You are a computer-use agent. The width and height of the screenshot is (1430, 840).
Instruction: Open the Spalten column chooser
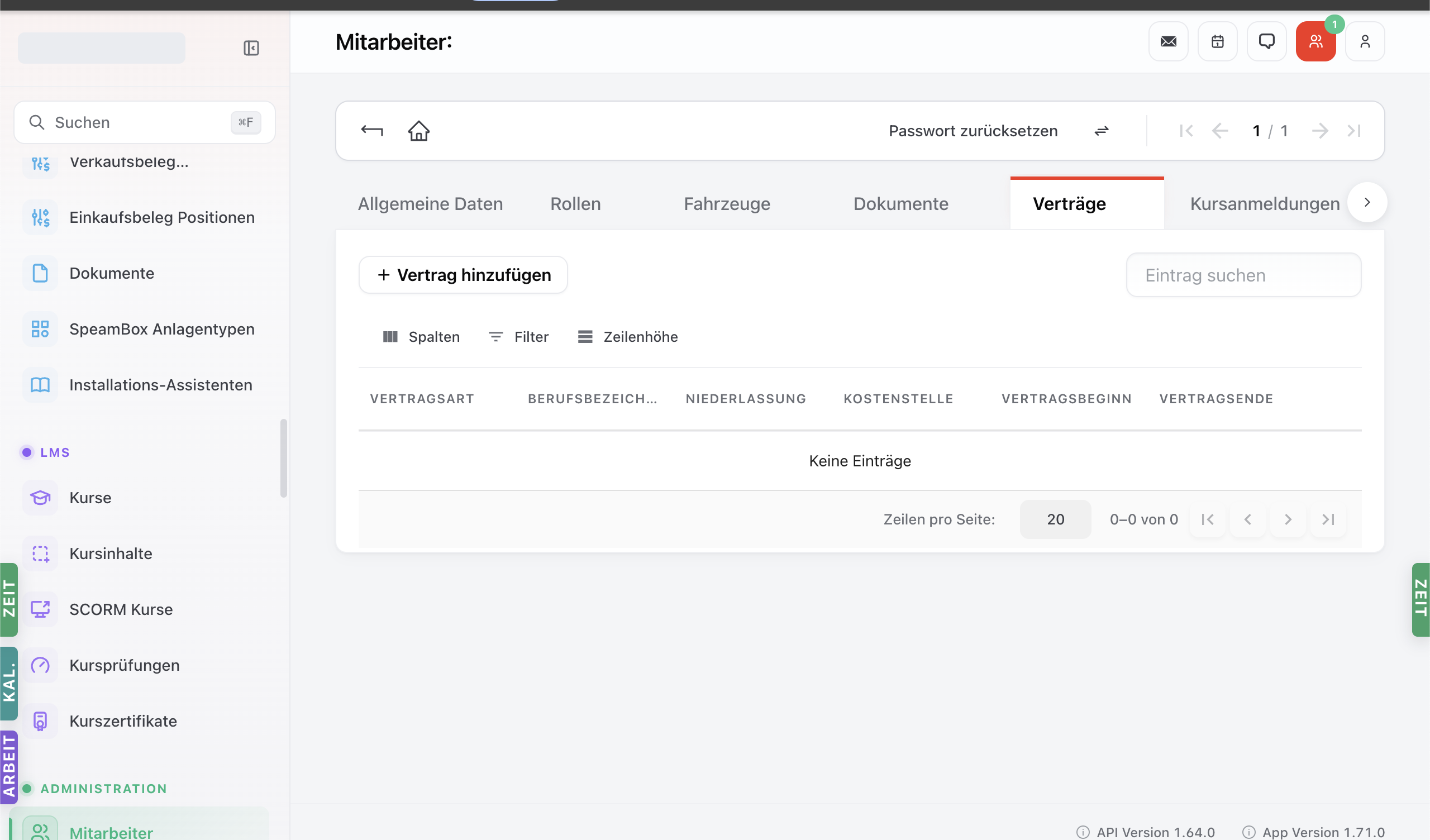coord(421,337)
